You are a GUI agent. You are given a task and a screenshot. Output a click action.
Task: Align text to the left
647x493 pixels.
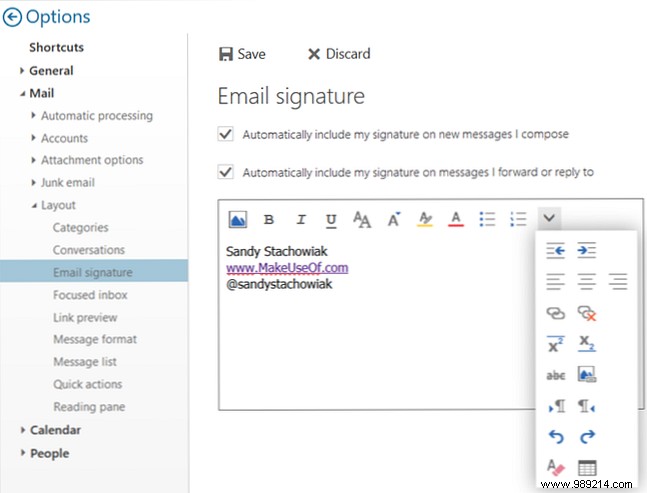pyautogui.click(x=555, y=281)
